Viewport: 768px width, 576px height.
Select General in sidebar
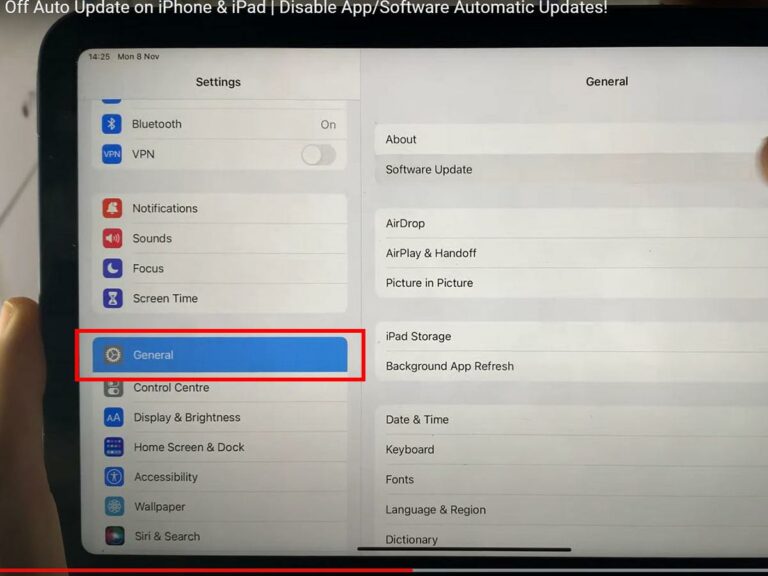coord(220,355)
